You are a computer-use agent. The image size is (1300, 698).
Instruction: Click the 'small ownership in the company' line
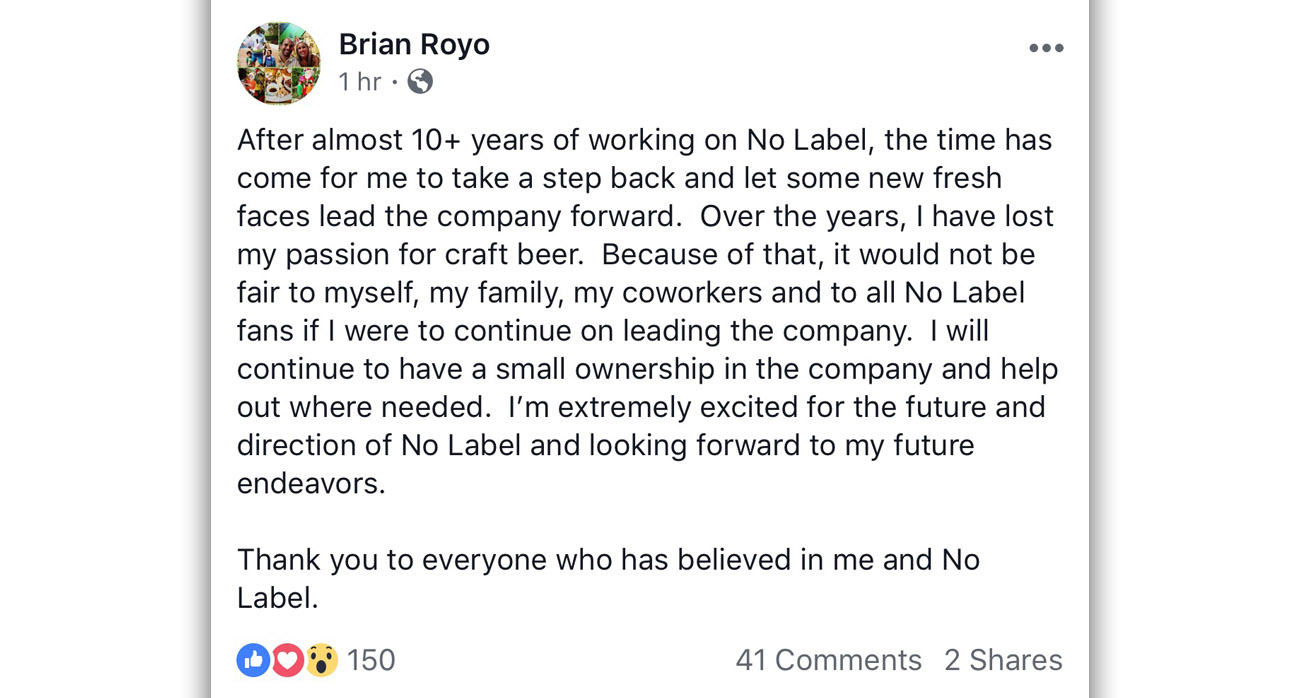pyautogui.click(x=647, y=369)
